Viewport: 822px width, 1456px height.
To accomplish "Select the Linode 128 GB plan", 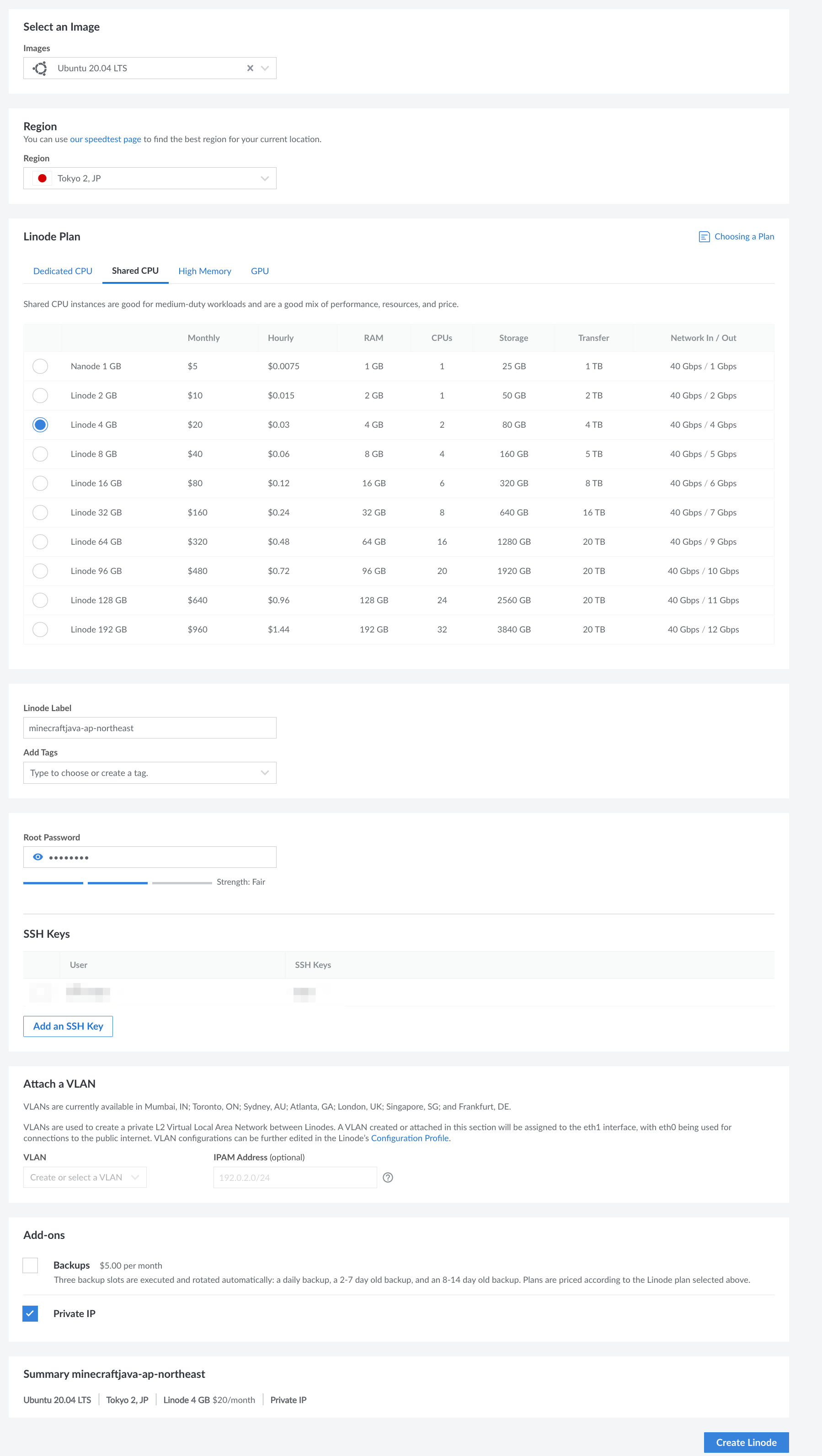I will [x=40, y=600].
